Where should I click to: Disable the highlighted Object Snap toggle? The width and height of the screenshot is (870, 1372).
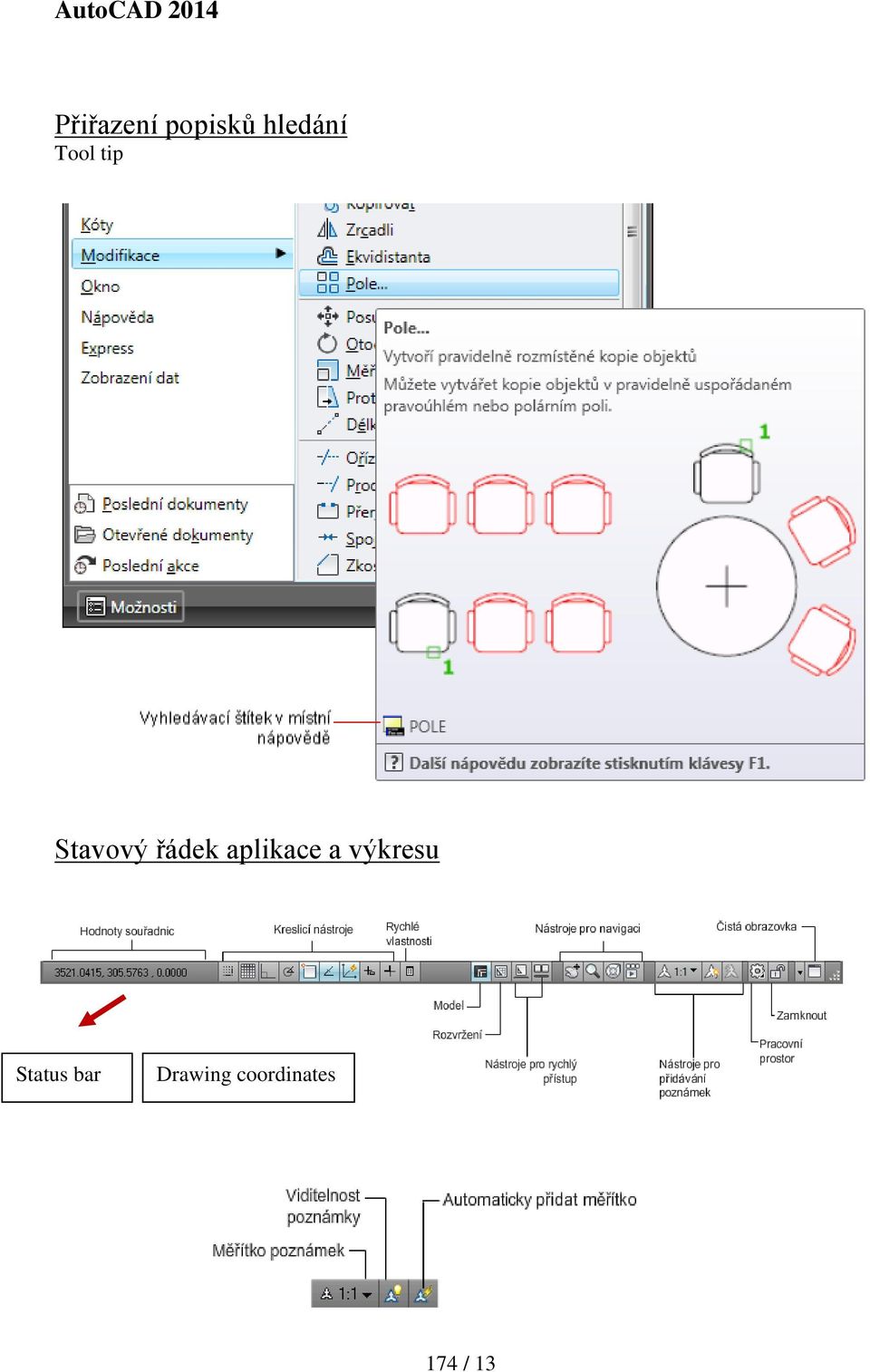point(309,971)
